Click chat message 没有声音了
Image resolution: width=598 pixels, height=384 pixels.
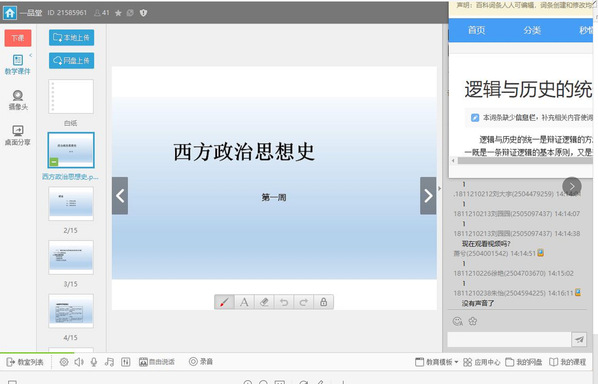click(x=478, y=303)
